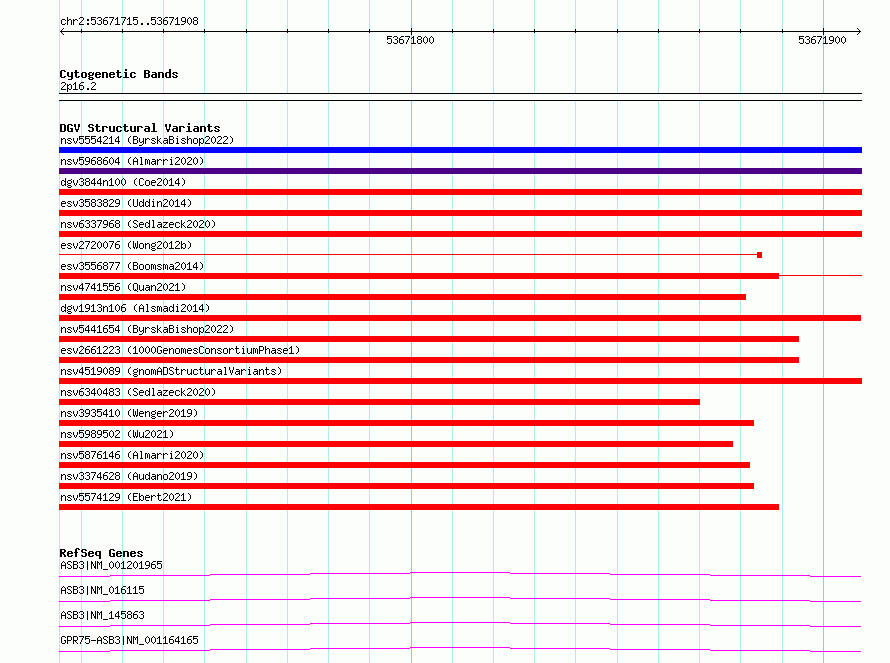Click nsv3374628 (Audano2019) label
Viewport: 890px width, 663px height.
point(129,476)
